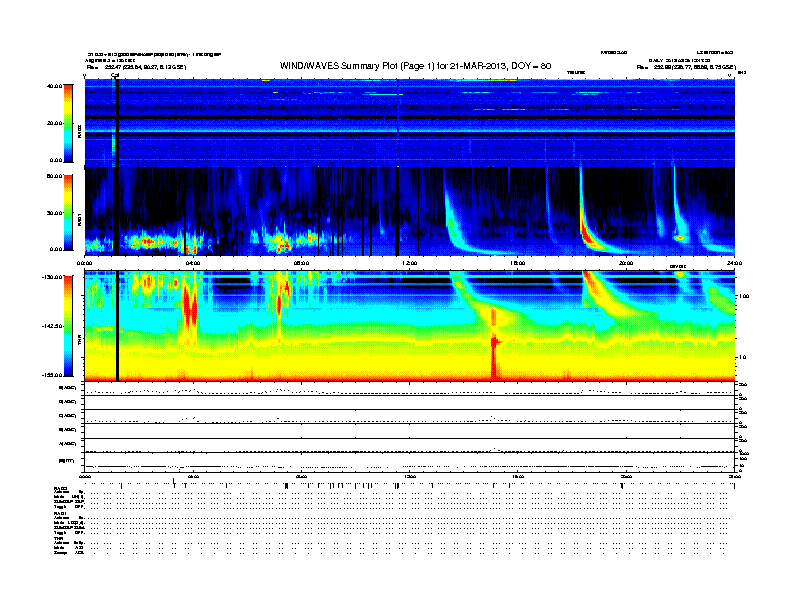Viewport: 792px width, 612px height.
Task: Click the radio burst near 13:30 in RAD1
Action: pyautogui.click(x=451, y=225)
